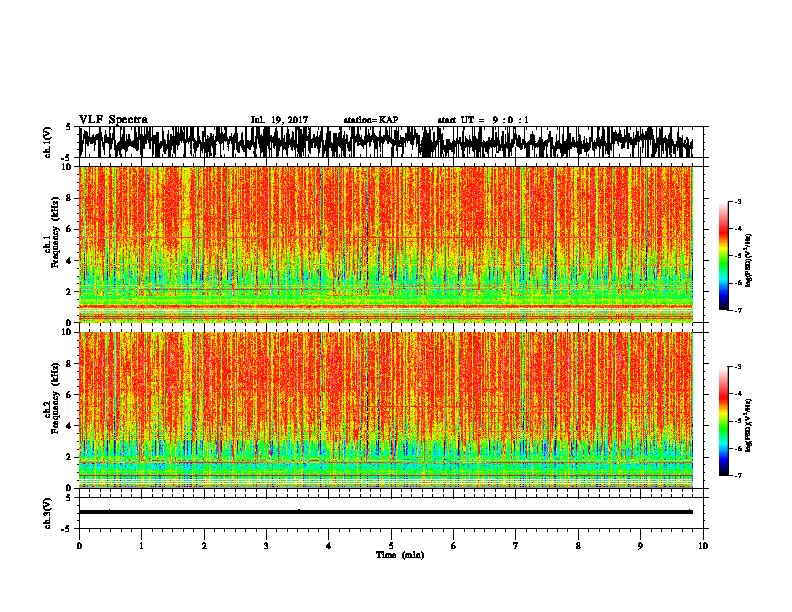Click the ch.2 frequency tick label "4"
The height and width of the screenshot is (612, 792).
[x=69, y=426]
